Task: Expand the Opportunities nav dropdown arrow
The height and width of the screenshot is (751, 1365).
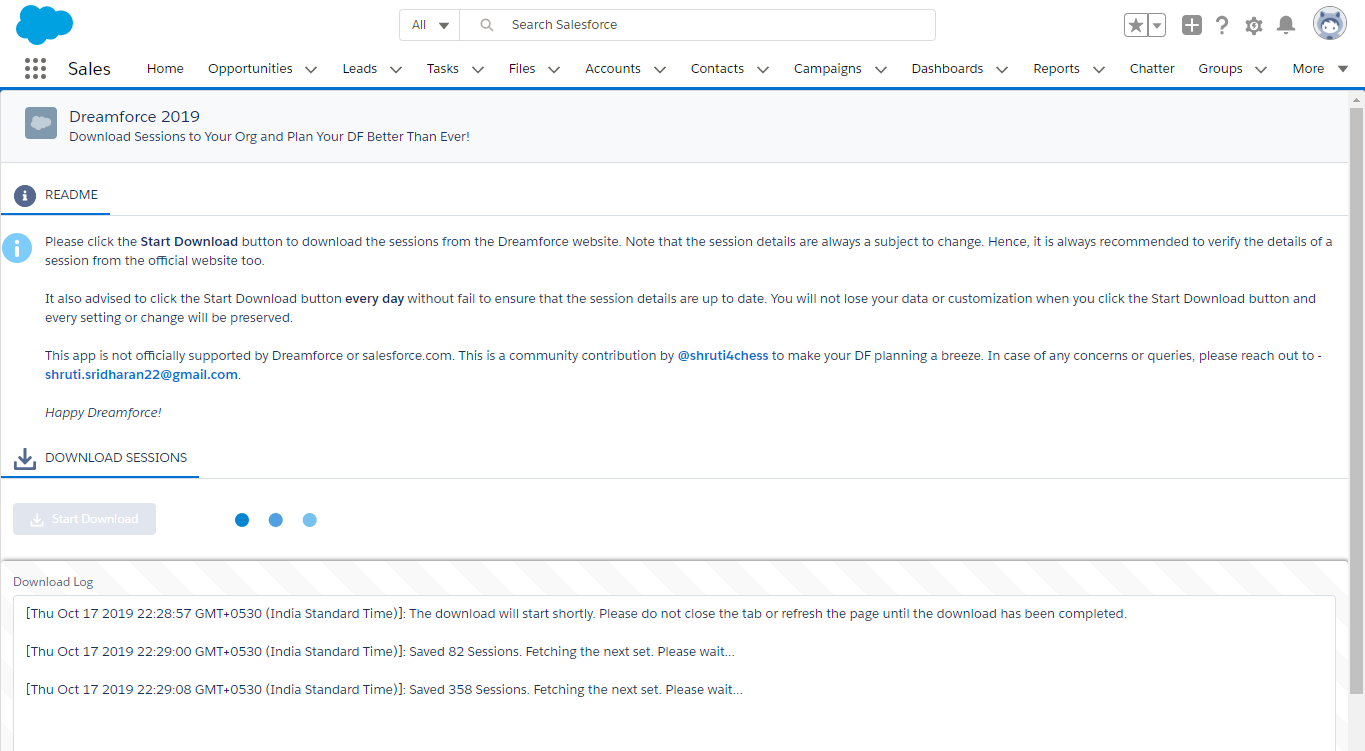Action: (x=311, y=69)
